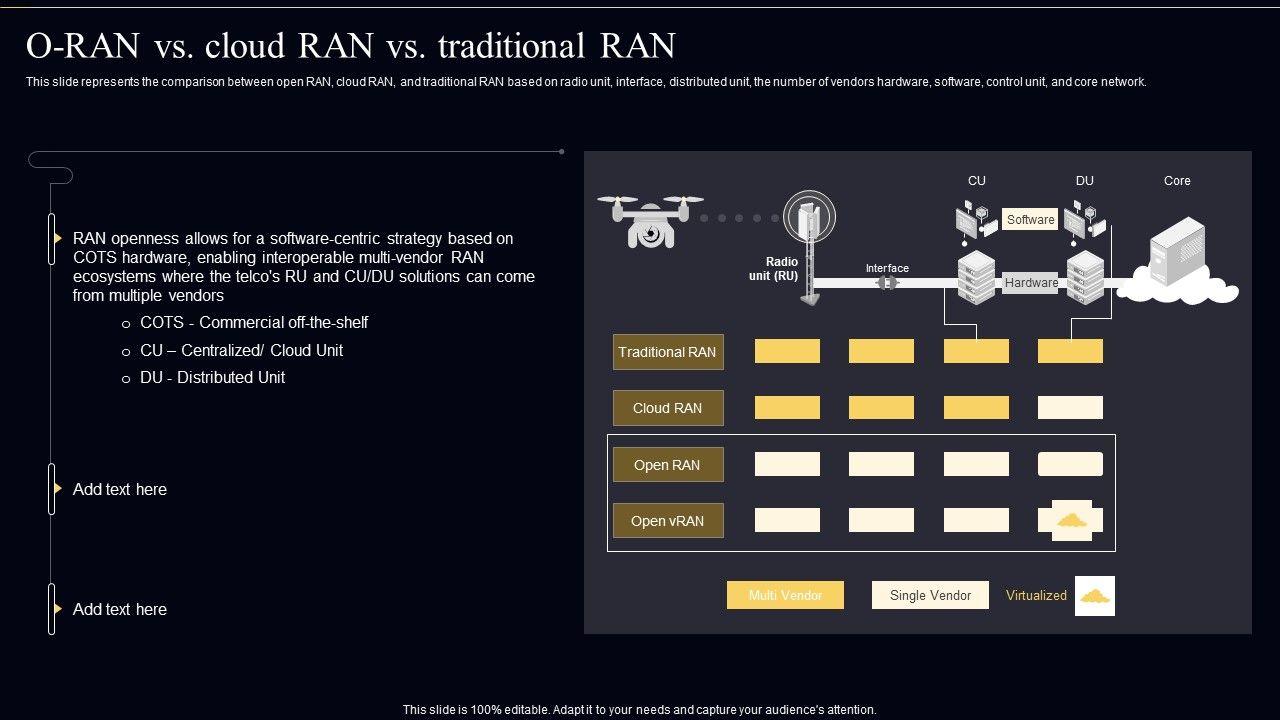Screen dimensions: 1280x720
Task: Click the 'DU' column heading
Action: pyautogui.click(x=1085, y=181)
